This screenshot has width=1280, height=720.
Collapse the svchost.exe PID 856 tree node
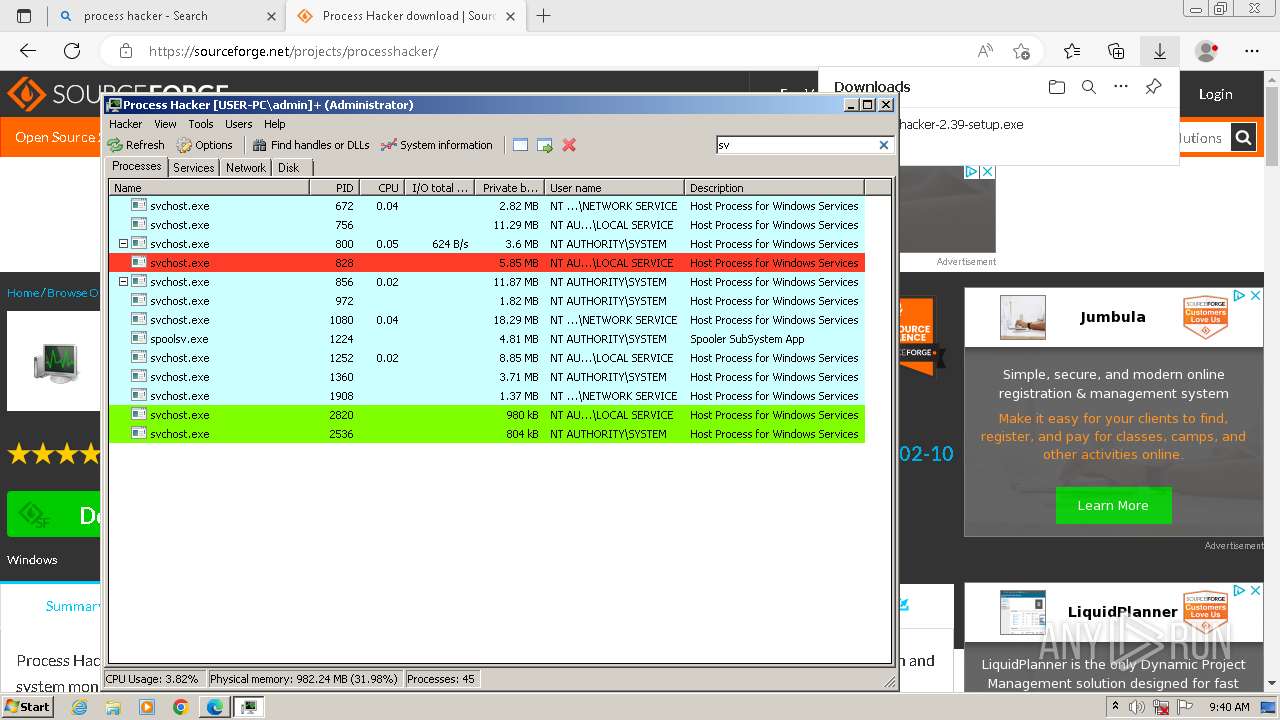click(x=124, y=282)
